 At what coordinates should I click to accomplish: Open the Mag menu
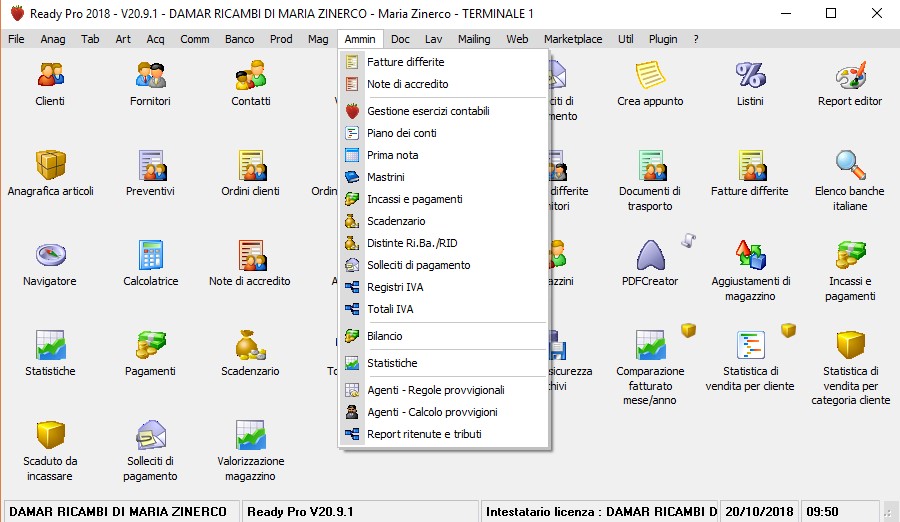point(318,39)
